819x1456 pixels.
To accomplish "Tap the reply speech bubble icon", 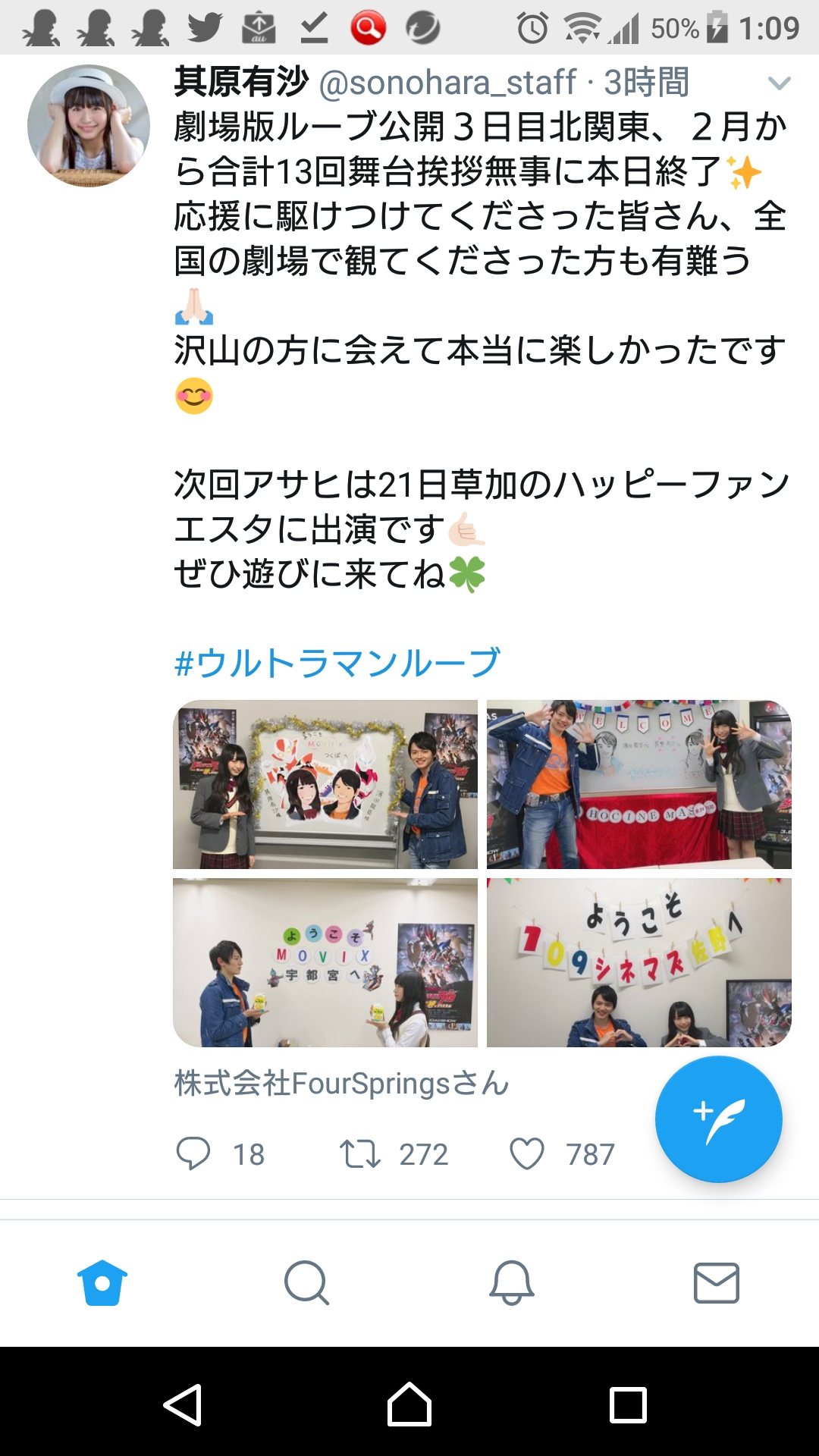I will tap(193, 1153).
